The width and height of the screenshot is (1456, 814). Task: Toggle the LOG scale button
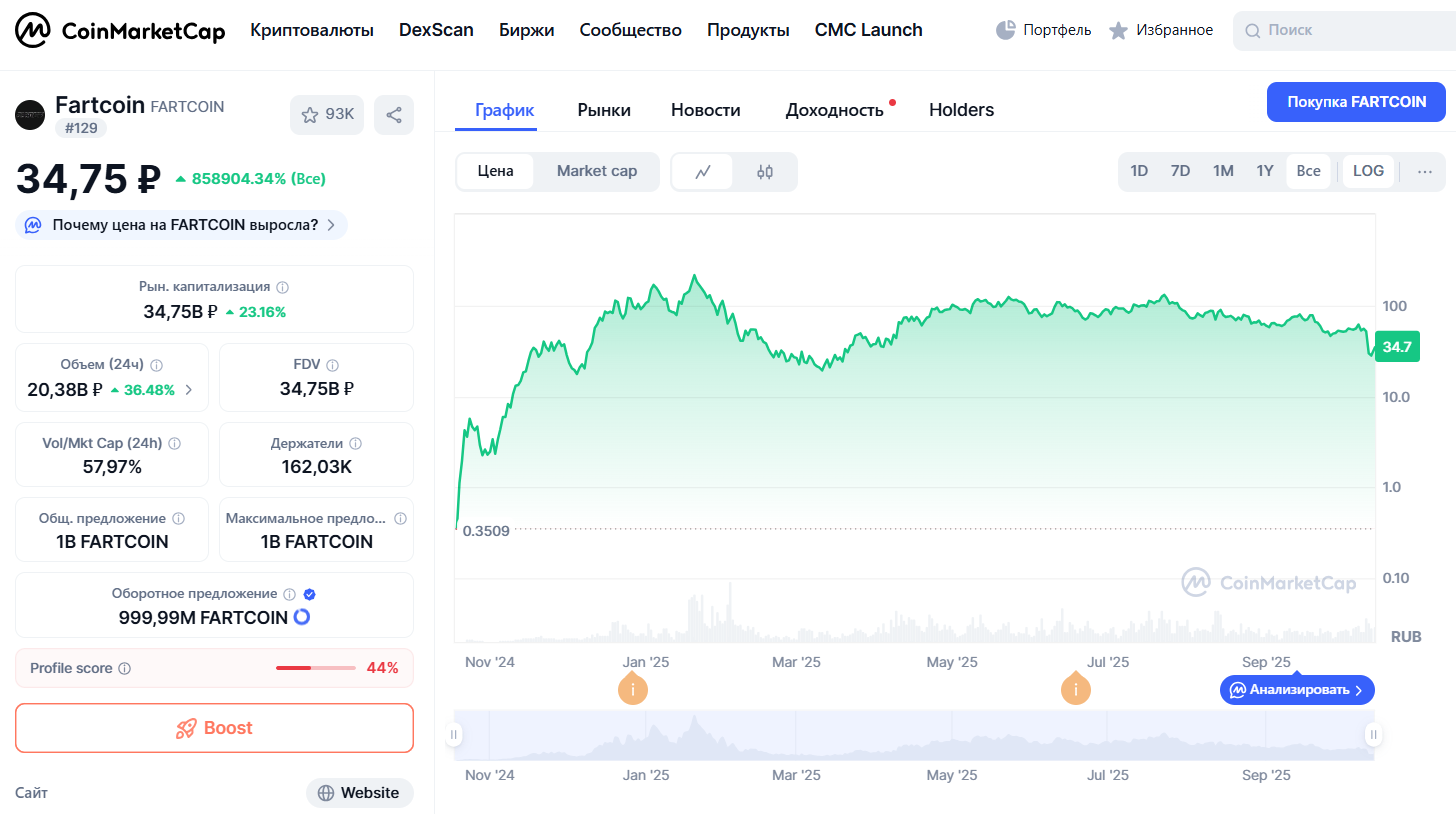point(1368,171)
